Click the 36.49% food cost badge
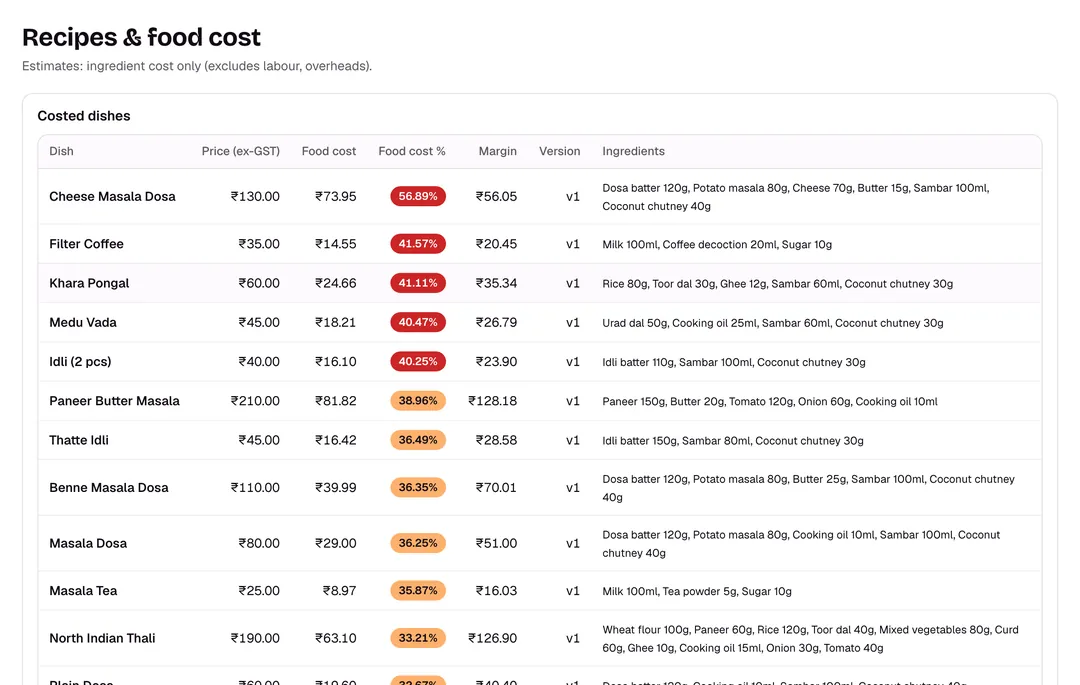This screenshot has width=1080, height=685. click(418, 441)
